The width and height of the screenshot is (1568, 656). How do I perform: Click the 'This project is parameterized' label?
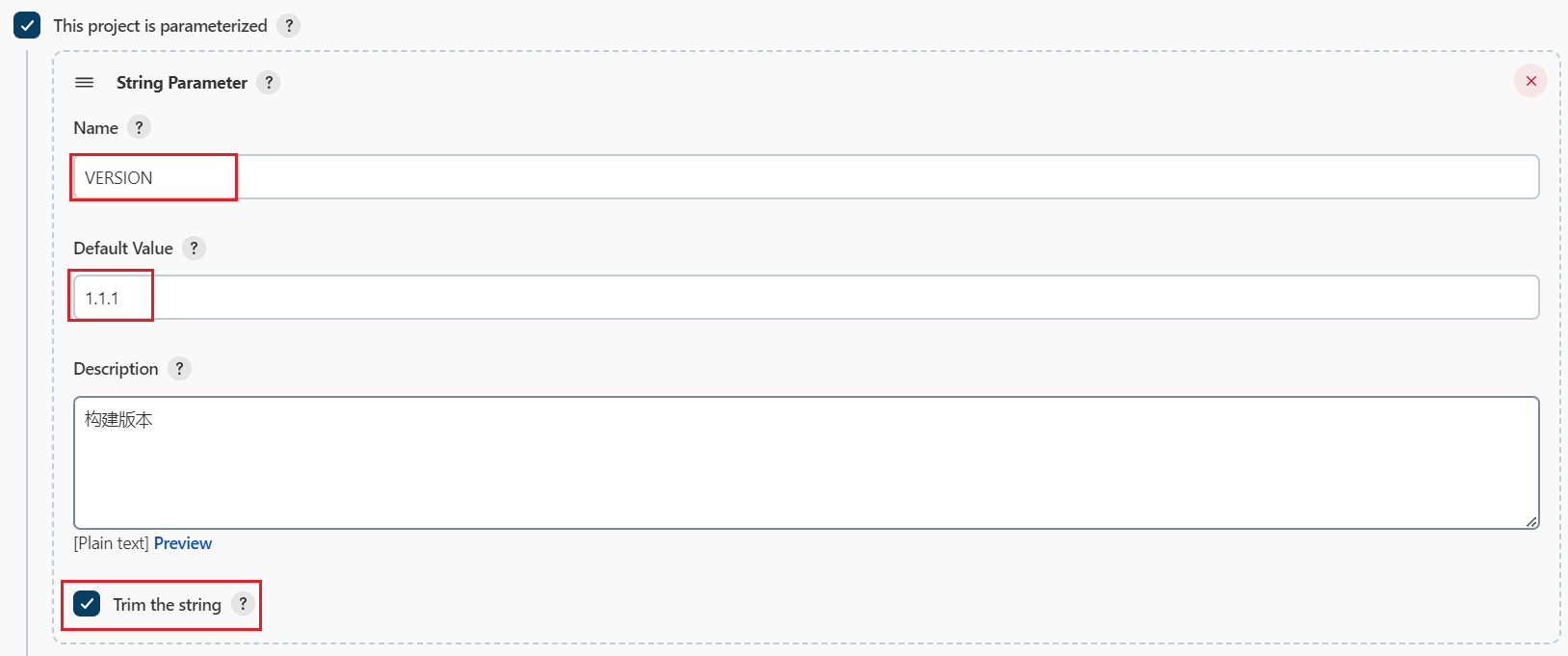click(160, 26)
